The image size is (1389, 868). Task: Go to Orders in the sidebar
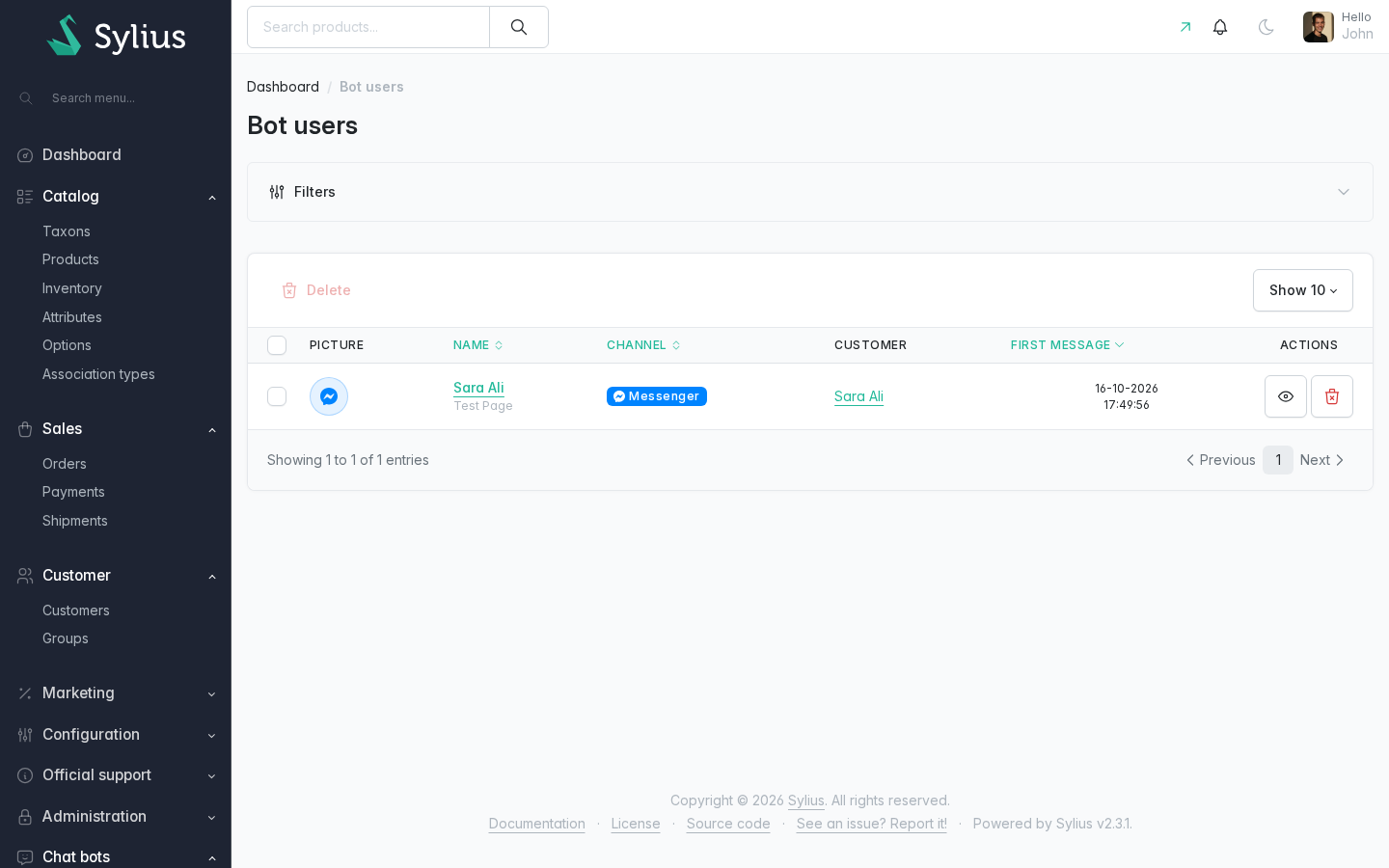[65, 464]
